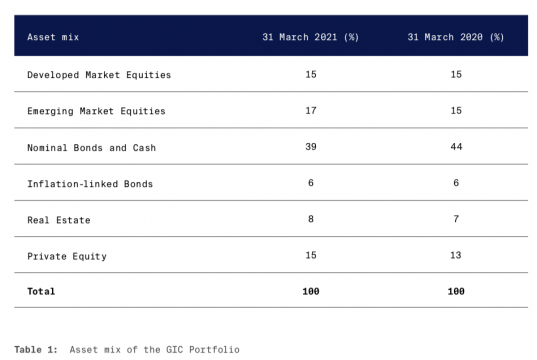This screenshot has height=360, width=537.
Task: Select the 'Private Equity' row label
Action: (67, 256)
